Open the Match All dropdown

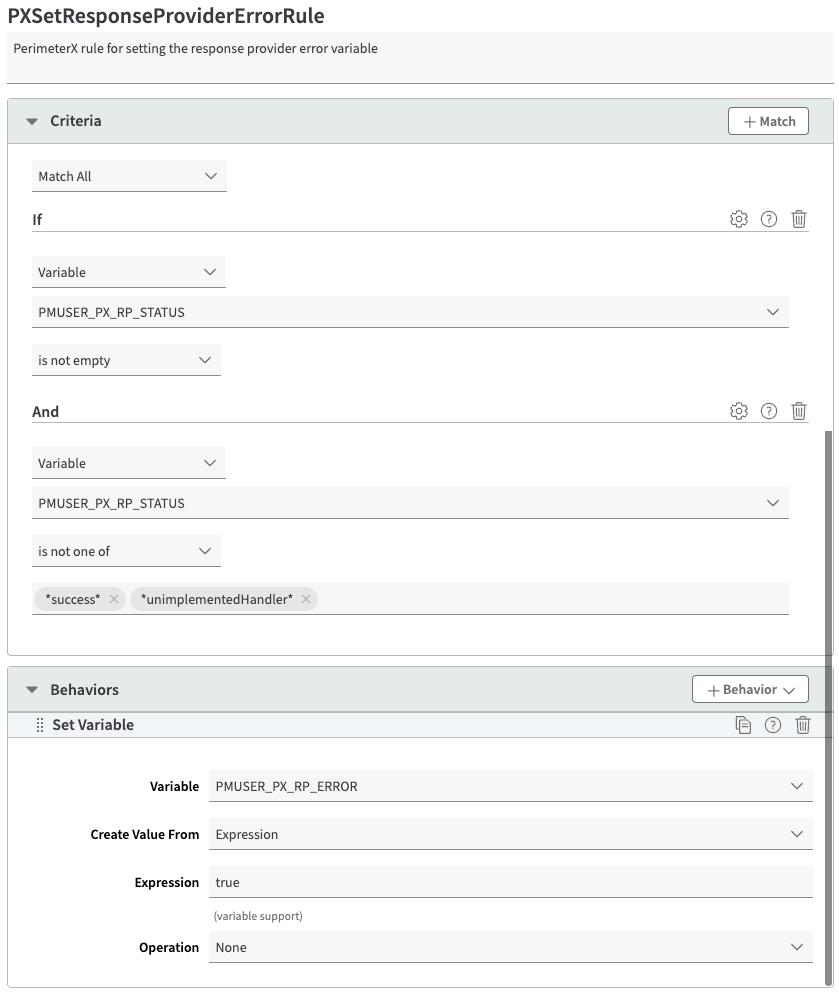pyautogui.click(x=129, y=176)
